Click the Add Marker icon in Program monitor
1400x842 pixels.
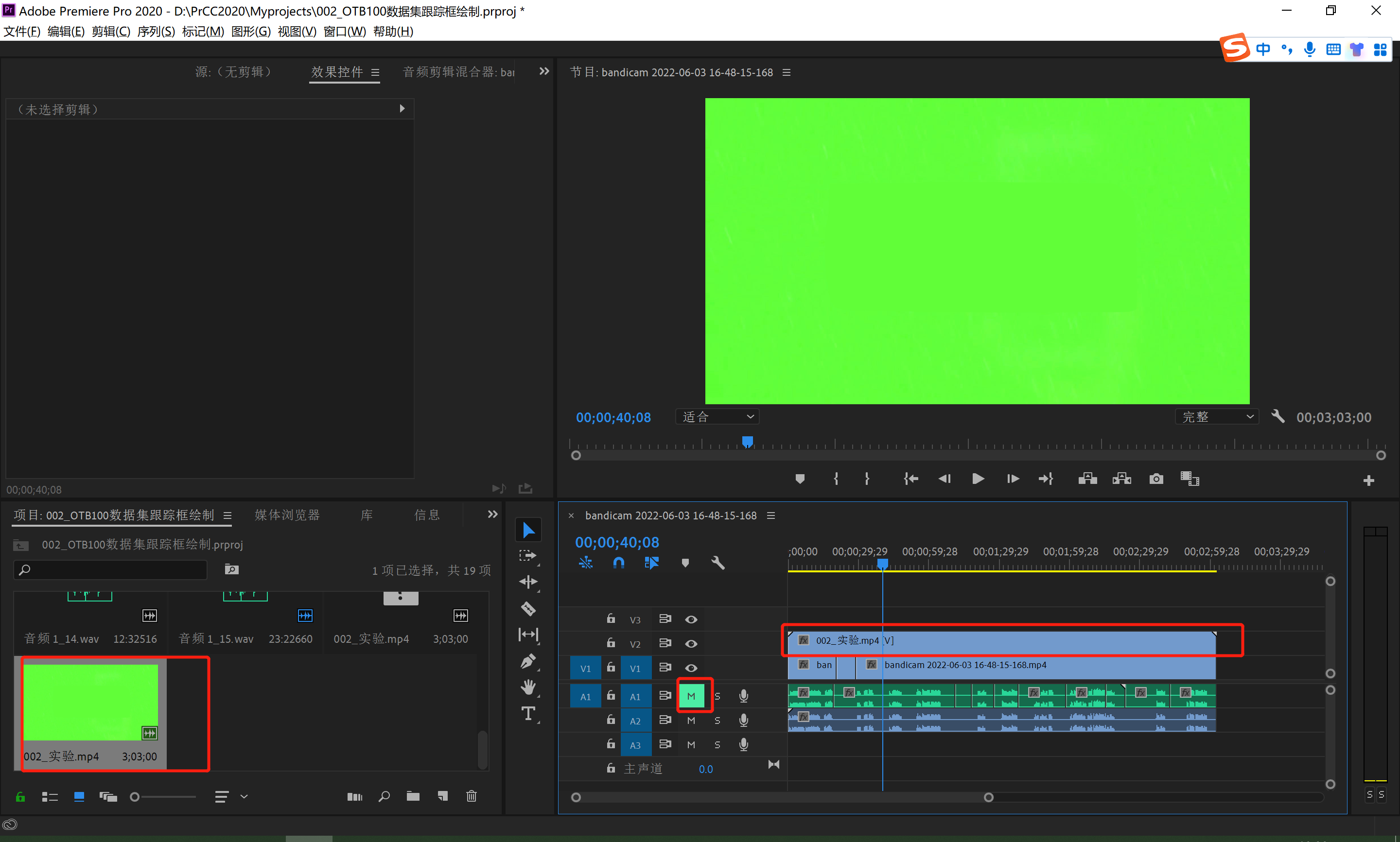(x=800, y=479)
